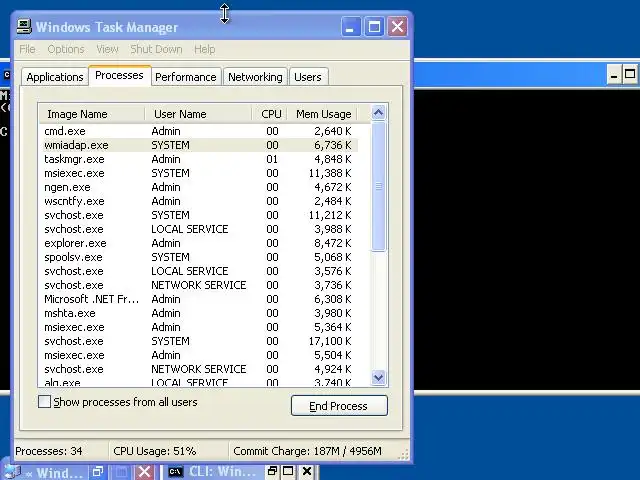640x480 pixels.
Task: Minimize the background console window
Action: click(x=613, y=75)
